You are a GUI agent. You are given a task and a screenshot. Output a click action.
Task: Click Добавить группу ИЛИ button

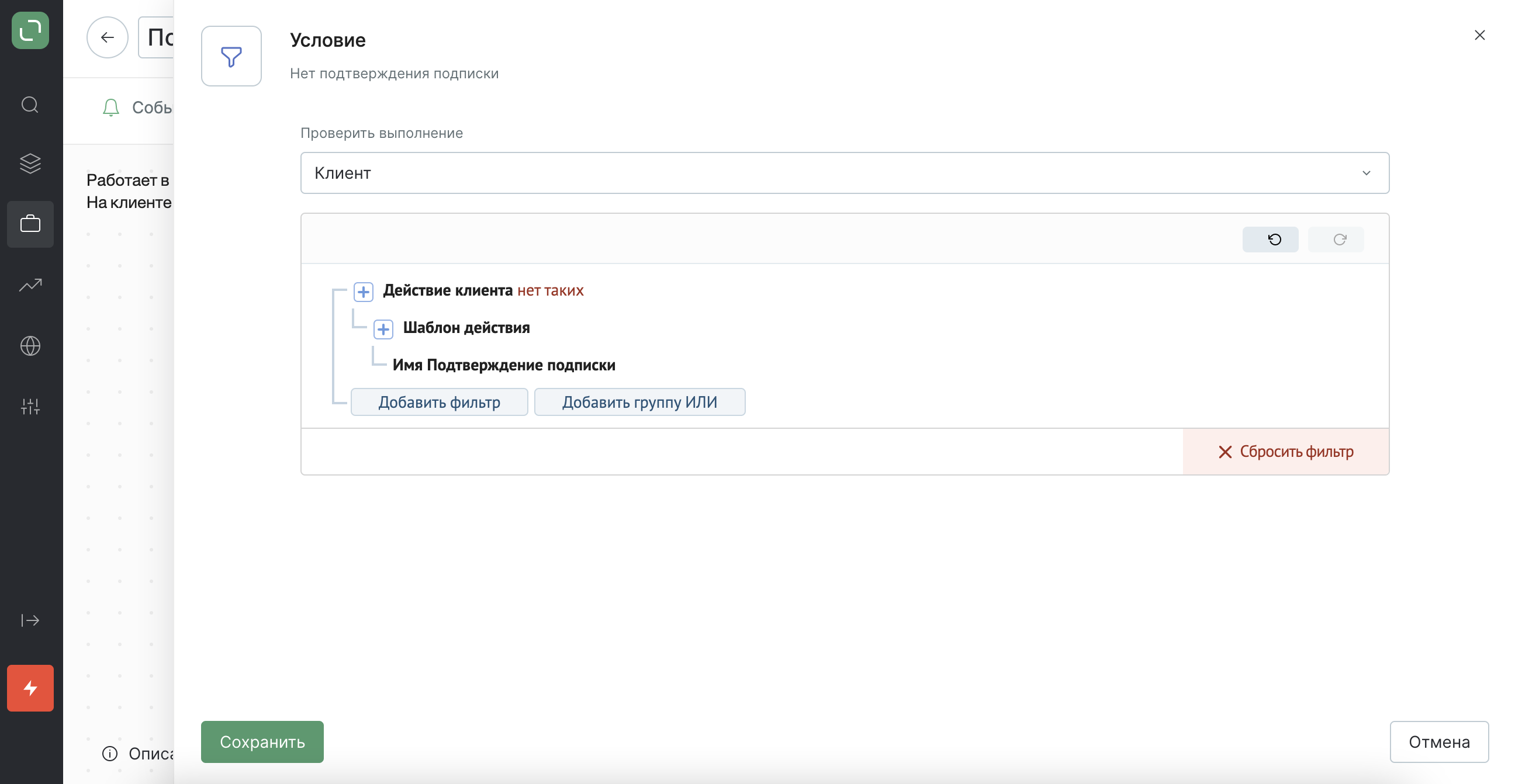point(640,402)
